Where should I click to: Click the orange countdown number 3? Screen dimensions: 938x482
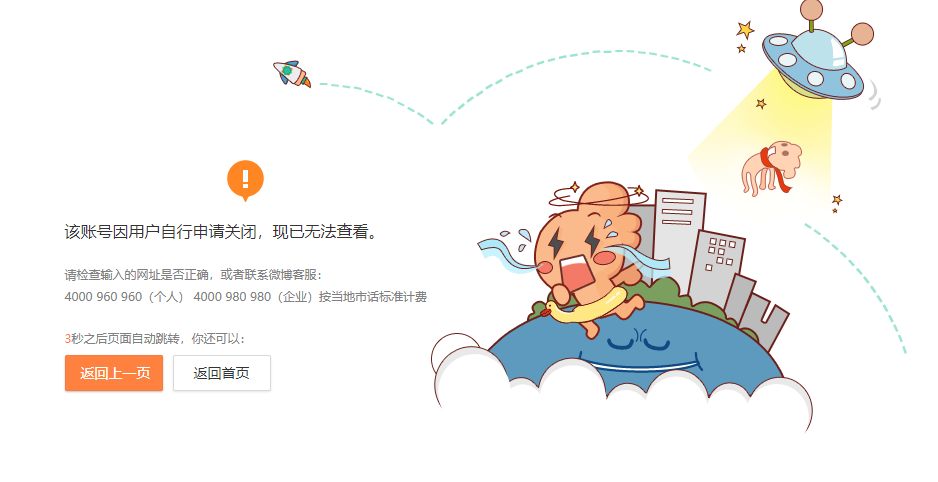(68, 339)
